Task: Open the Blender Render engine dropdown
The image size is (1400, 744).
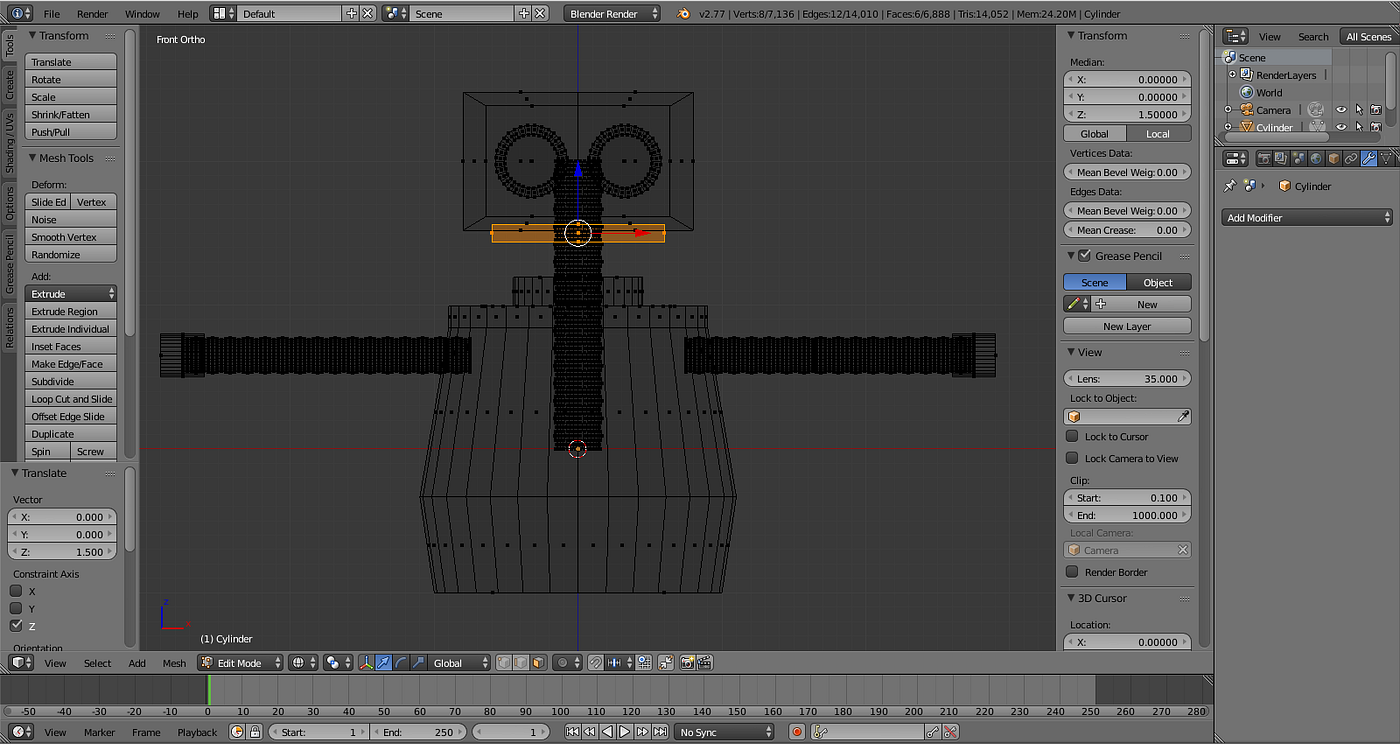Action: pos(613,14)
